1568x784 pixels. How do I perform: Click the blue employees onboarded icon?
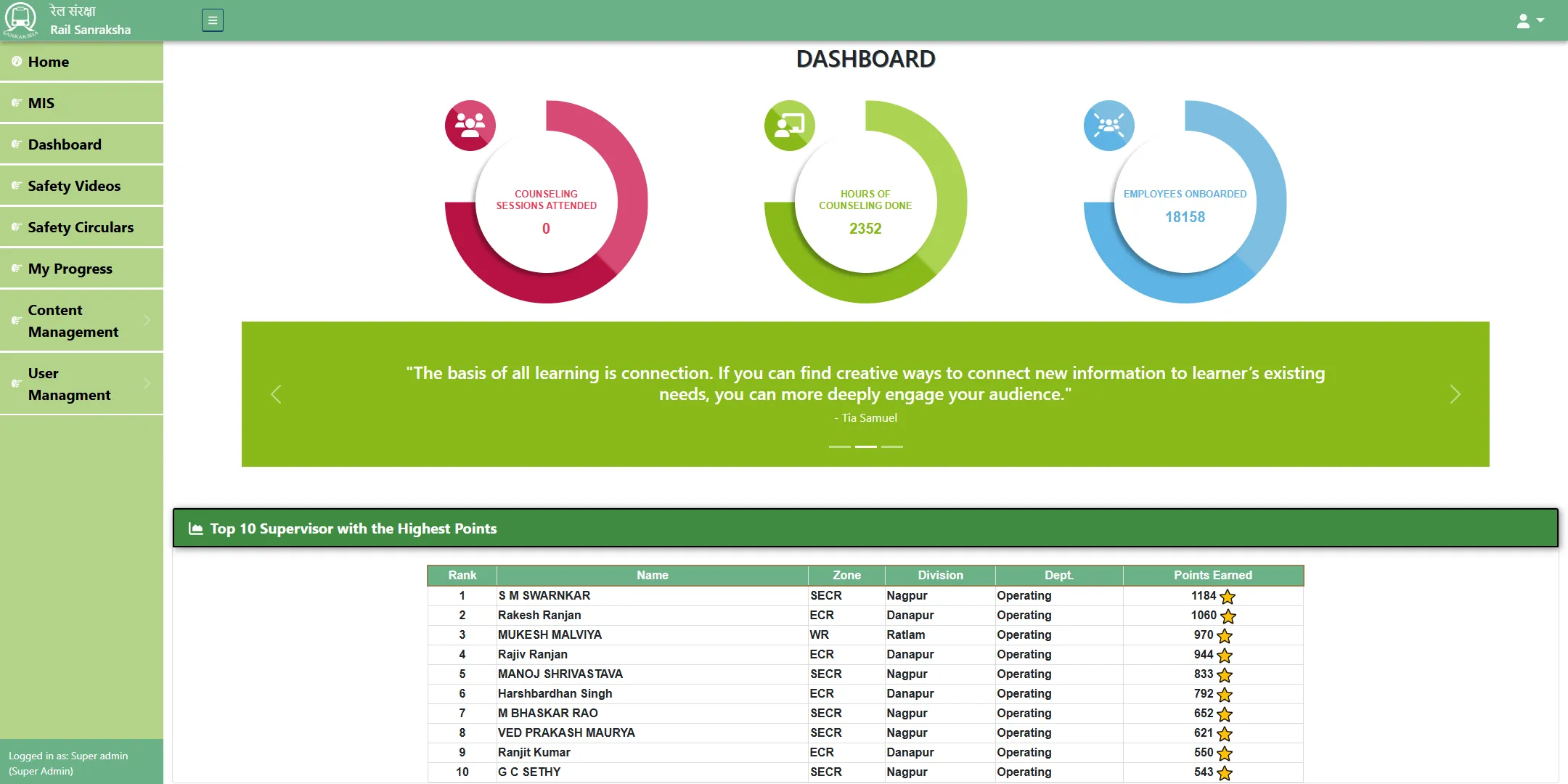pyautogui.click(x=1109, y=126)
